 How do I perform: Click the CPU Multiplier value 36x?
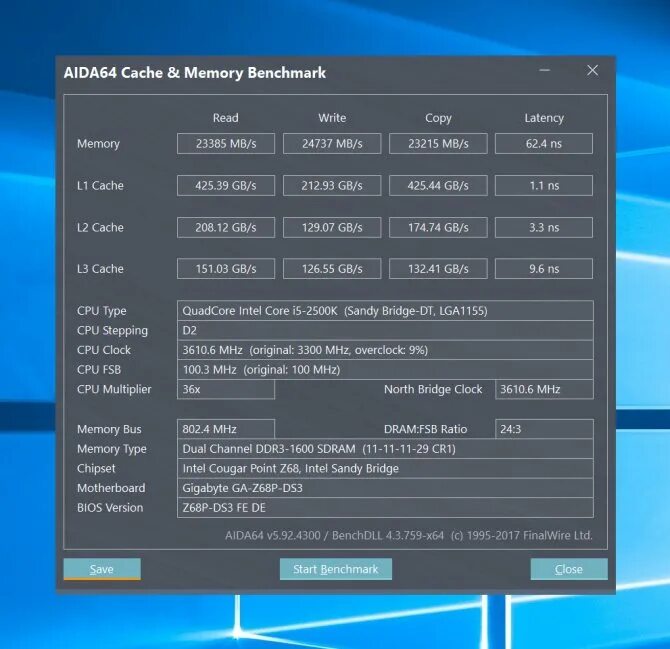[226, 389]
